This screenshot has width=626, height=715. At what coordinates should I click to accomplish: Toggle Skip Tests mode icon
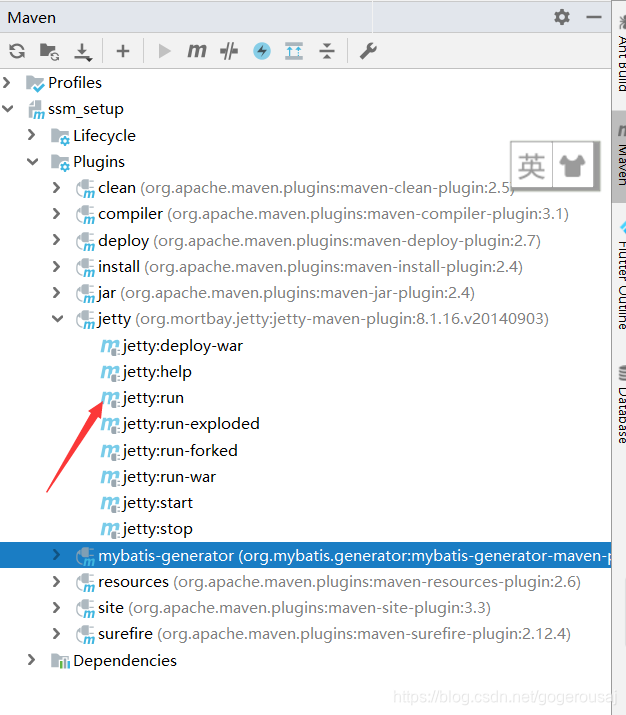229,51
